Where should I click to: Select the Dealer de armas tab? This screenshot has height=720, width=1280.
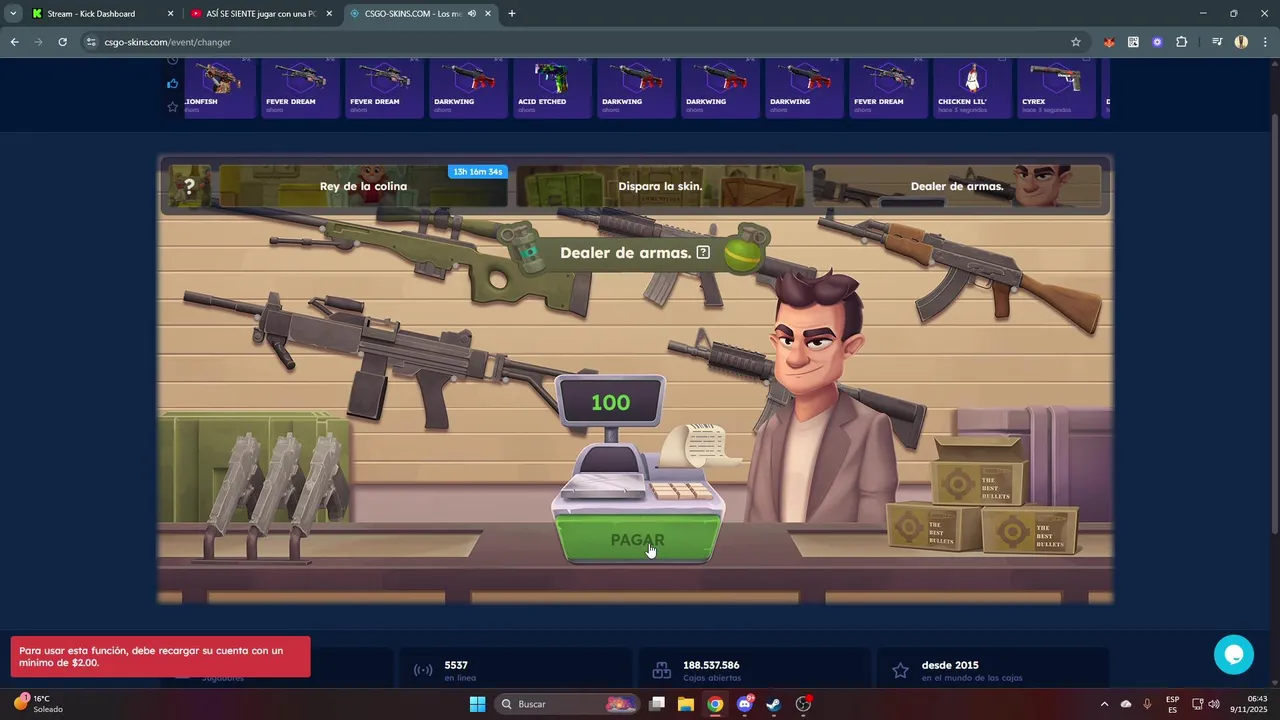click(956, 186)
